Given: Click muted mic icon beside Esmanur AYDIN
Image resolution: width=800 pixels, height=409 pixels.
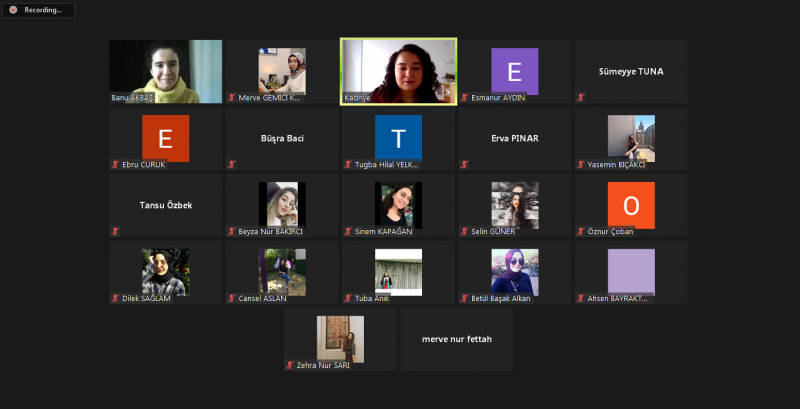Looking at the screenshot, I should 465,98.
